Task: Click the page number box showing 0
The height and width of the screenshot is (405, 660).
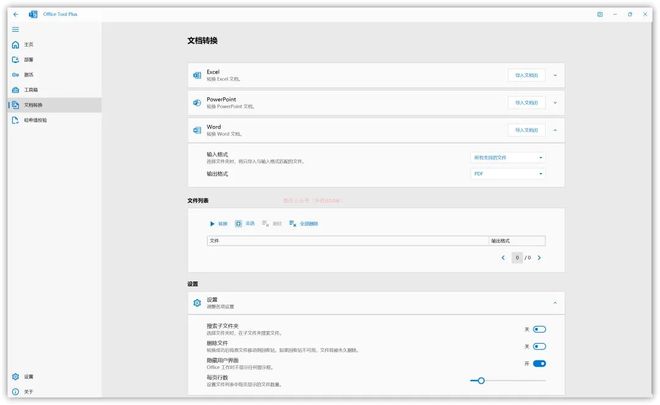Action: tap(517, 258)
